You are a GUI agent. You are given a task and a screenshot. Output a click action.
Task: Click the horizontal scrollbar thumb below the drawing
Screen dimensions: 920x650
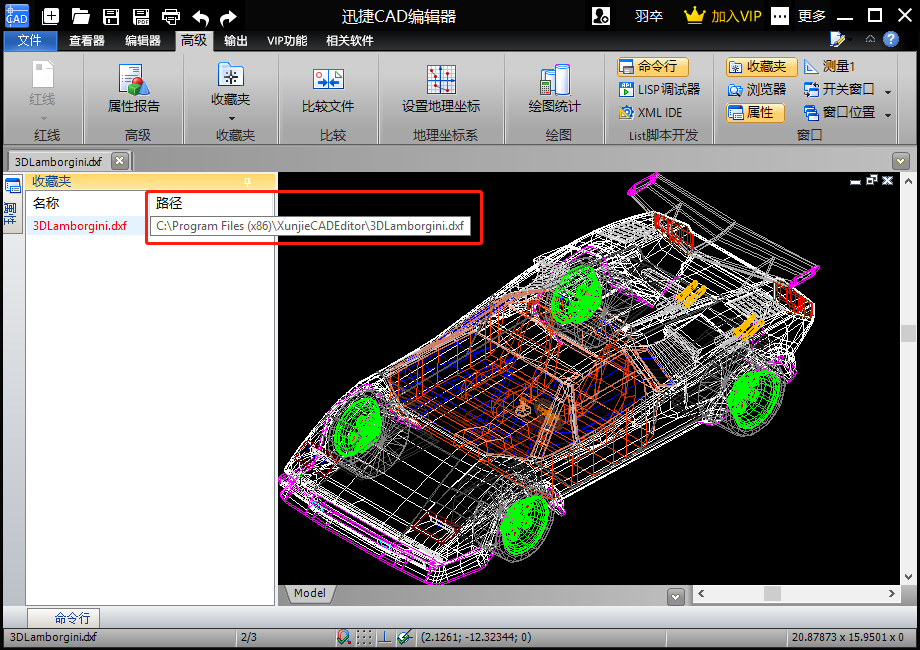(x=772, y=594)
